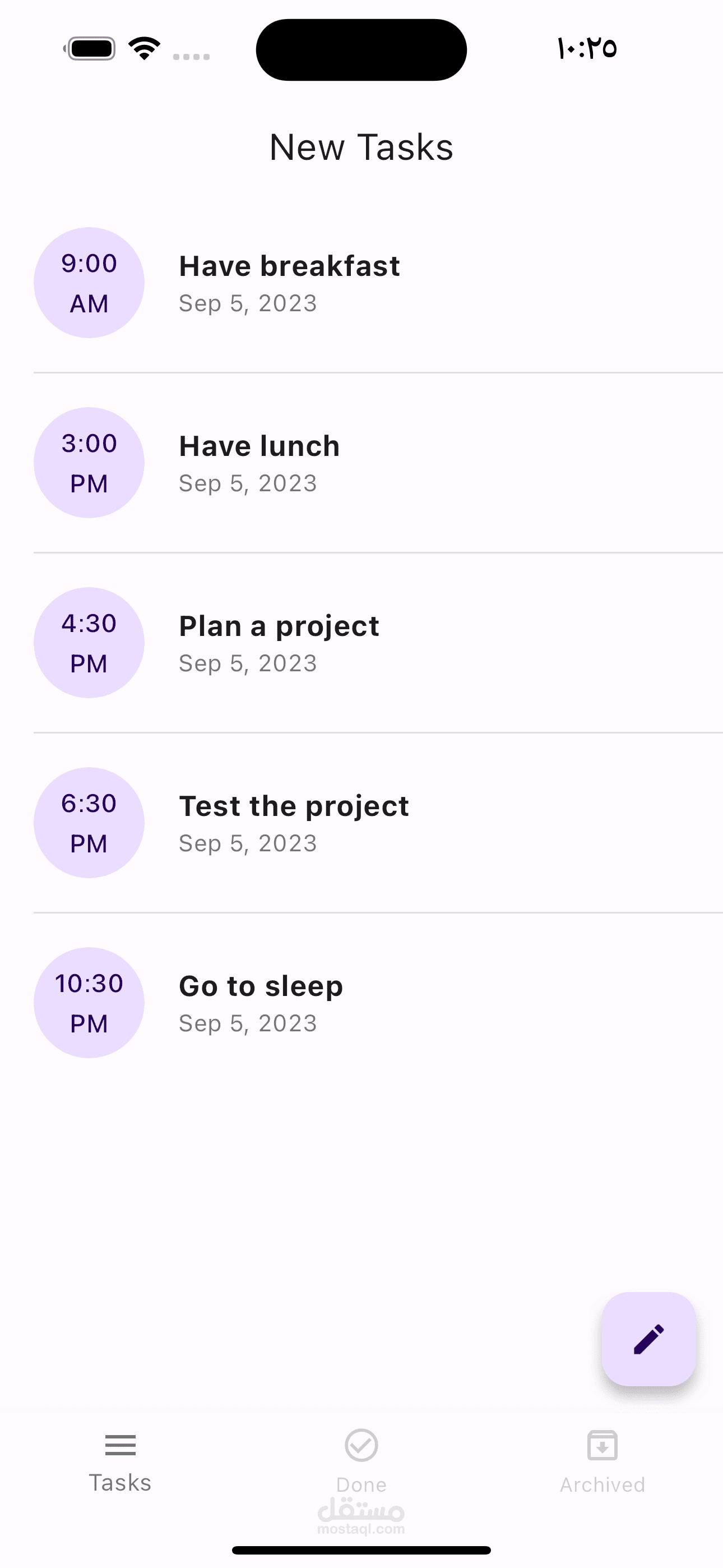Select the Tasks tab label
The width and height of the screenshot is (723, 1568).
[121, 1483]
